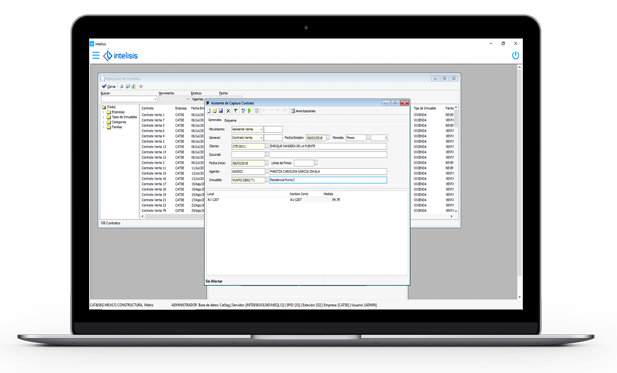The height and width of the screenshot is (373, 617).
Task: Click the blue power icon
Action: 515,55
